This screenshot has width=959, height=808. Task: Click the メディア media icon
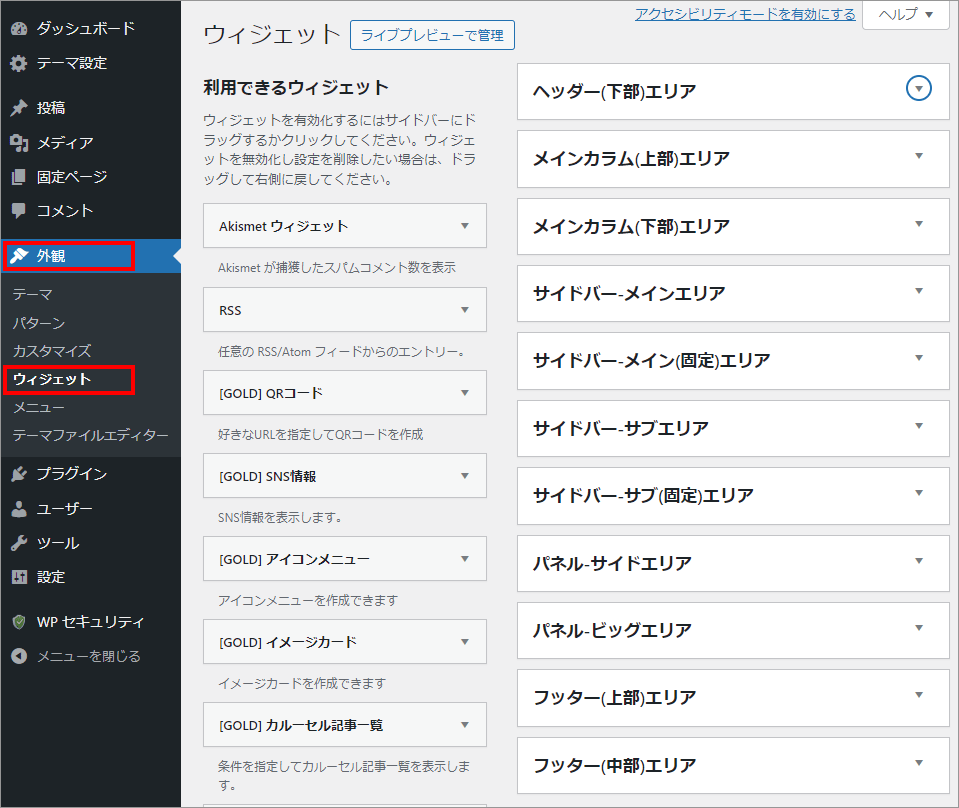(19, 143)
